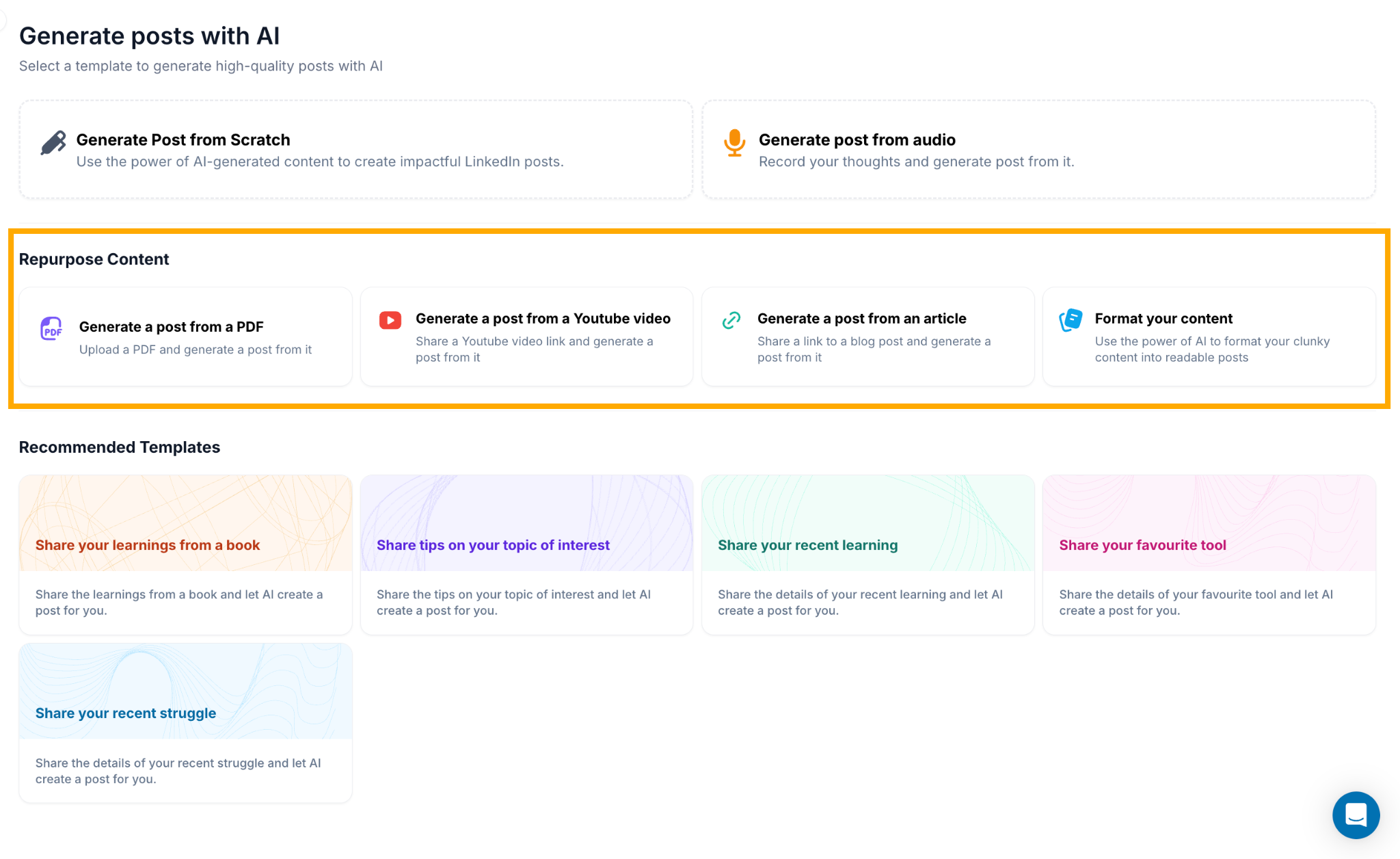The image size is (1400, 859).
Task: Click the green link chain icon
Action: (x=731, y=320)
